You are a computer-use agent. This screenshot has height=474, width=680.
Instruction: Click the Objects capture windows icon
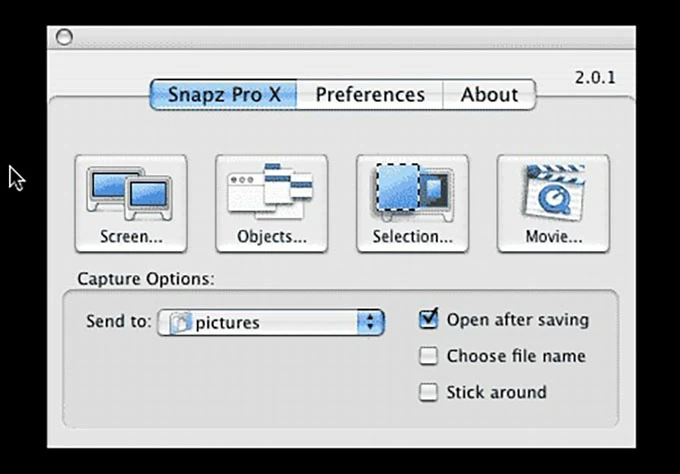pyautogui.click(x=271, y=192)
